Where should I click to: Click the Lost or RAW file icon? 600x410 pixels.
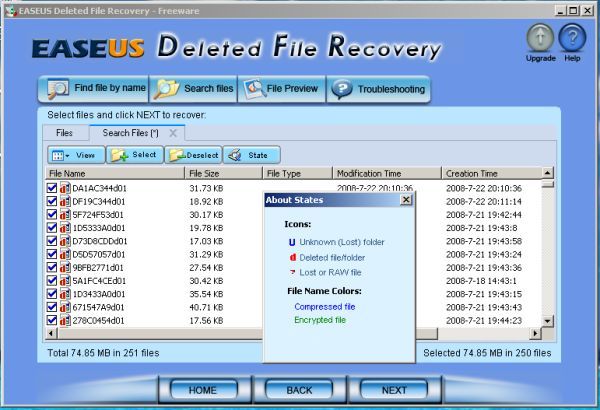[293, 272]
